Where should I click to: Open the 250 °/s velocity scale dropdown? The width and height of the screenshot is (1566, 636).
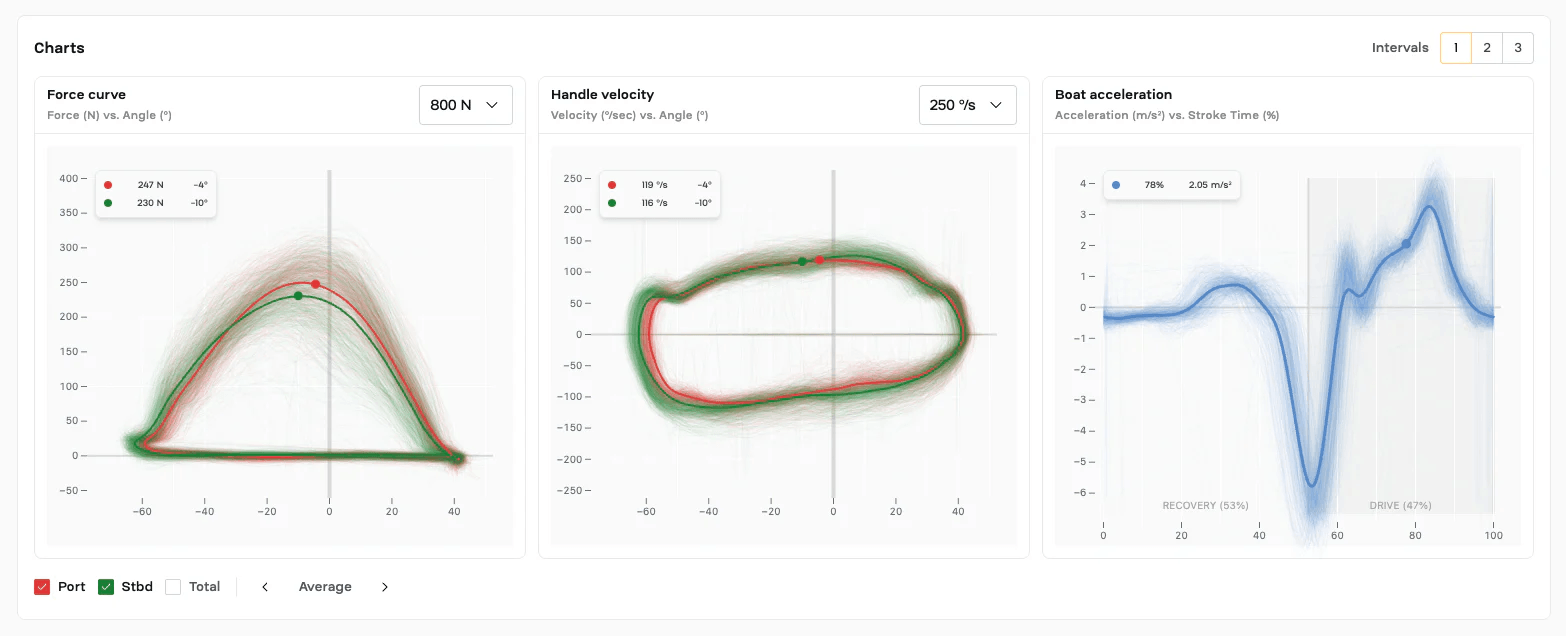tap(967, 105)
